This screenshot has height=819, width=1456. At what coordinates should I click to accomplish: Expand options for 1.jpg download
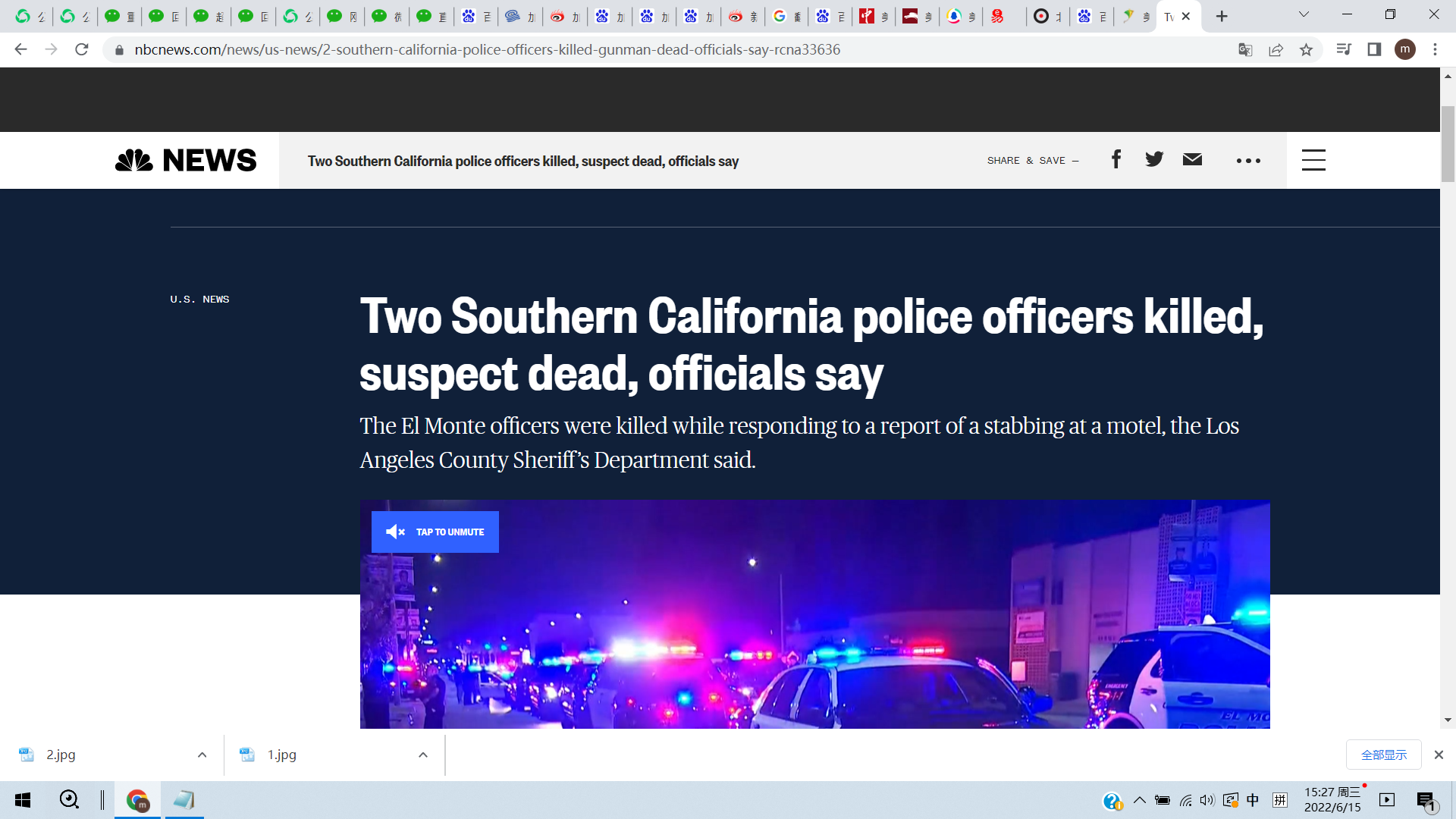point(423,755)
